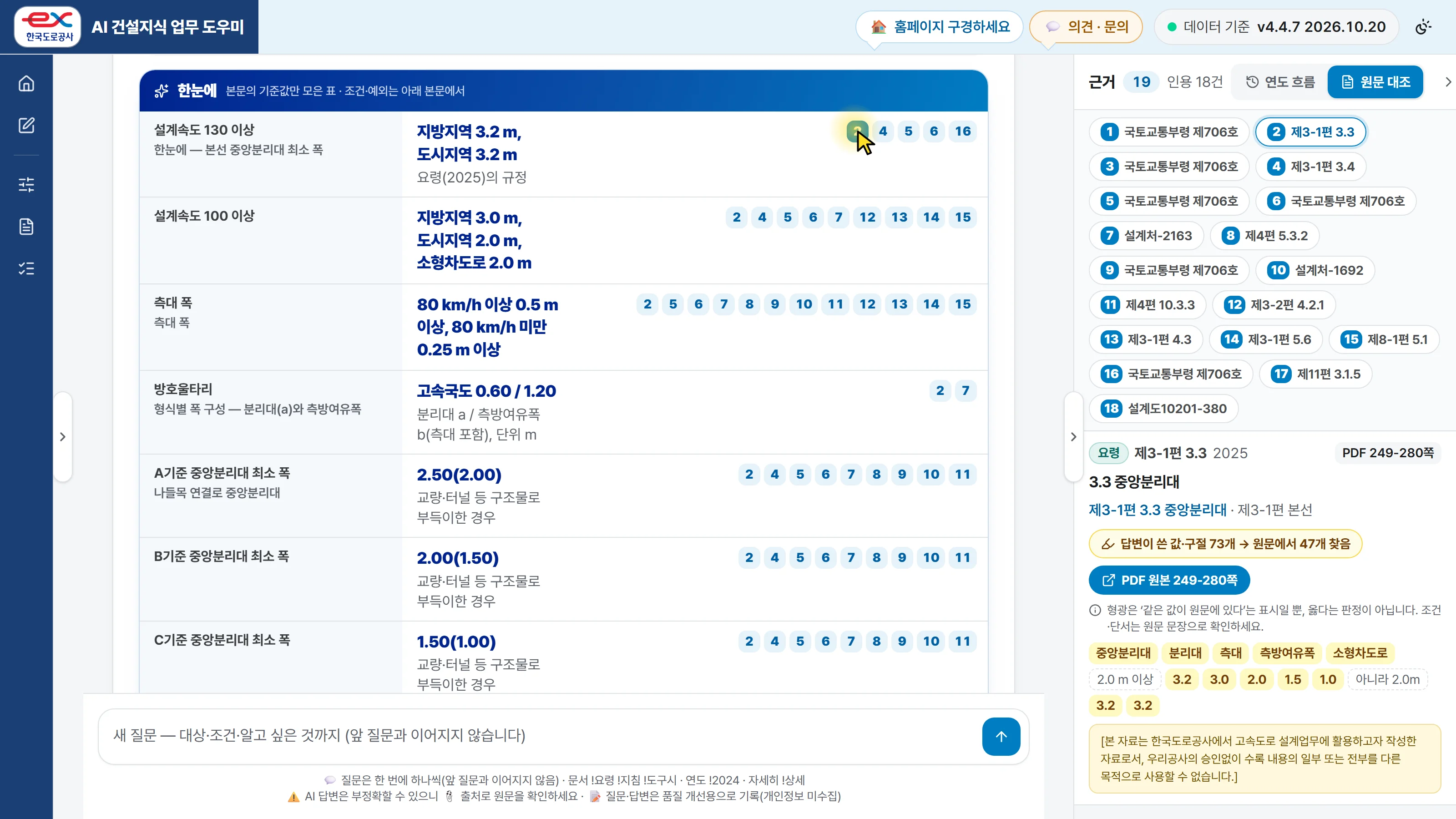
Task: Click citation 10 in A기준 중앙분리대 row
Action: coord(931,474)
